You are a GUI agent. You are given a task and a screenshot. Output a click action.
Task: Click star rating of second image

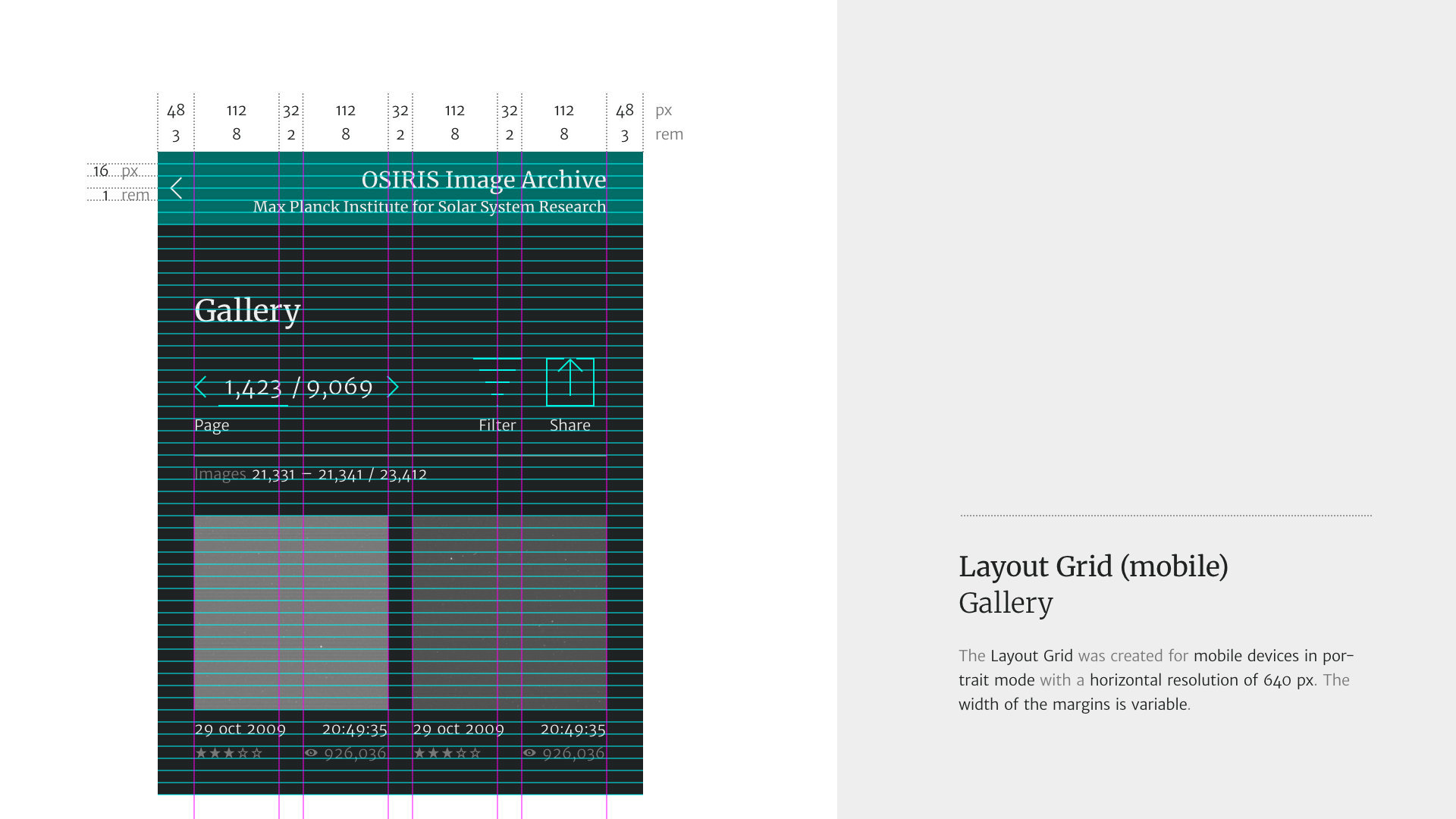point(447,753)
